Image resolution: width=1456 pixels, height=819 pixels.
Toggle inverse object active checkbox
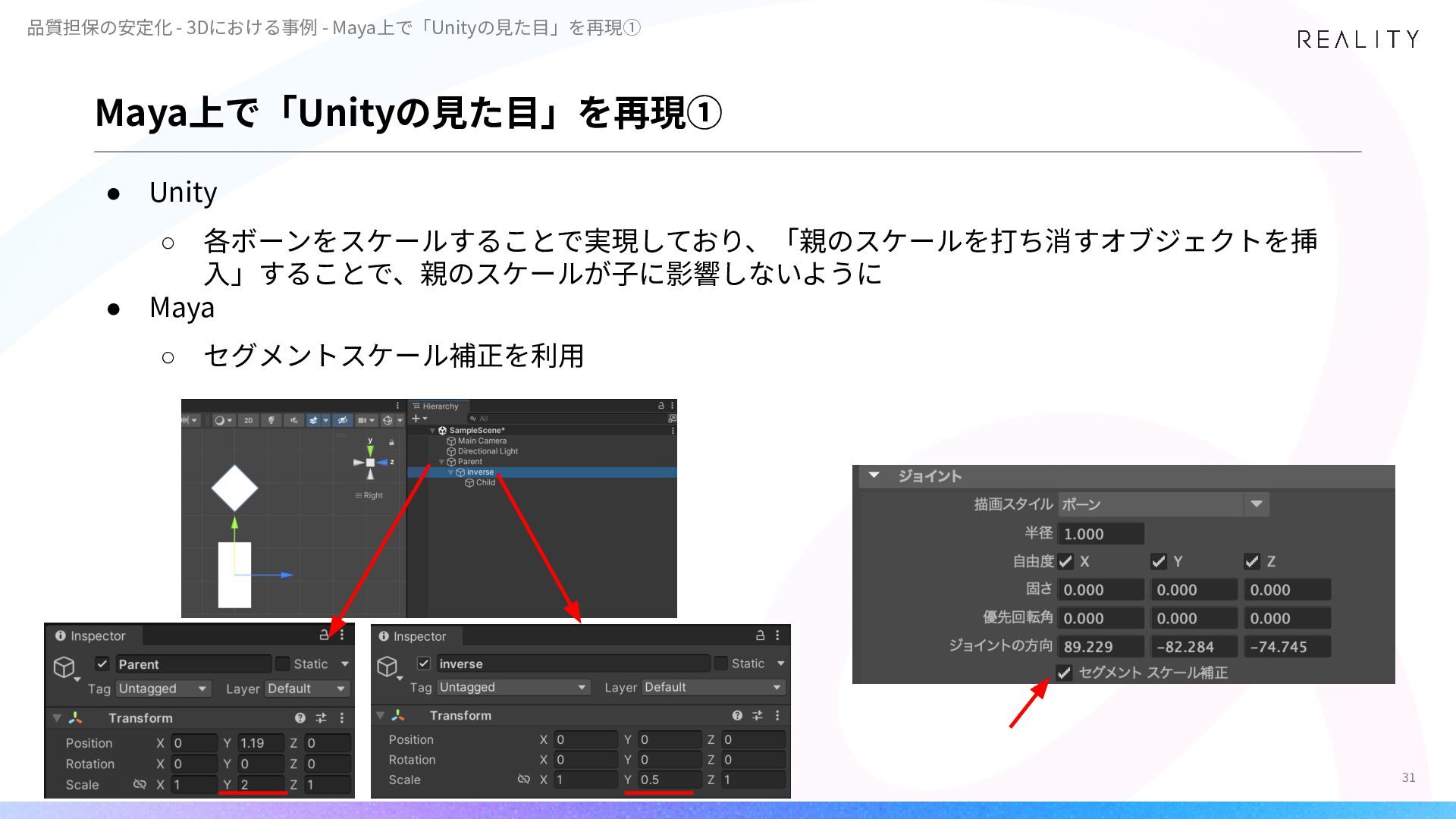pyautogui.click(x=424, y=664)
